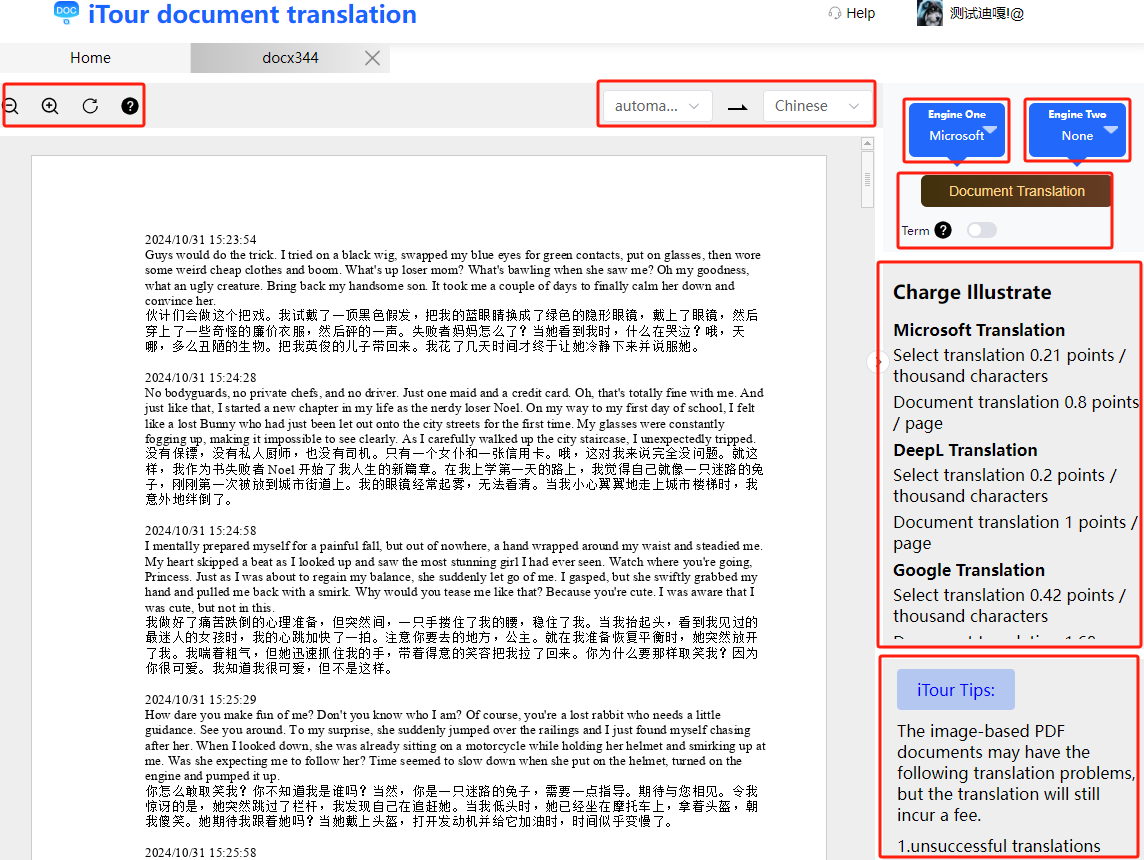This screenshot has width=1144, height=860.
Task: Click the text 'Document translation 0.8 points / page'
Action: click(1016, 413)
